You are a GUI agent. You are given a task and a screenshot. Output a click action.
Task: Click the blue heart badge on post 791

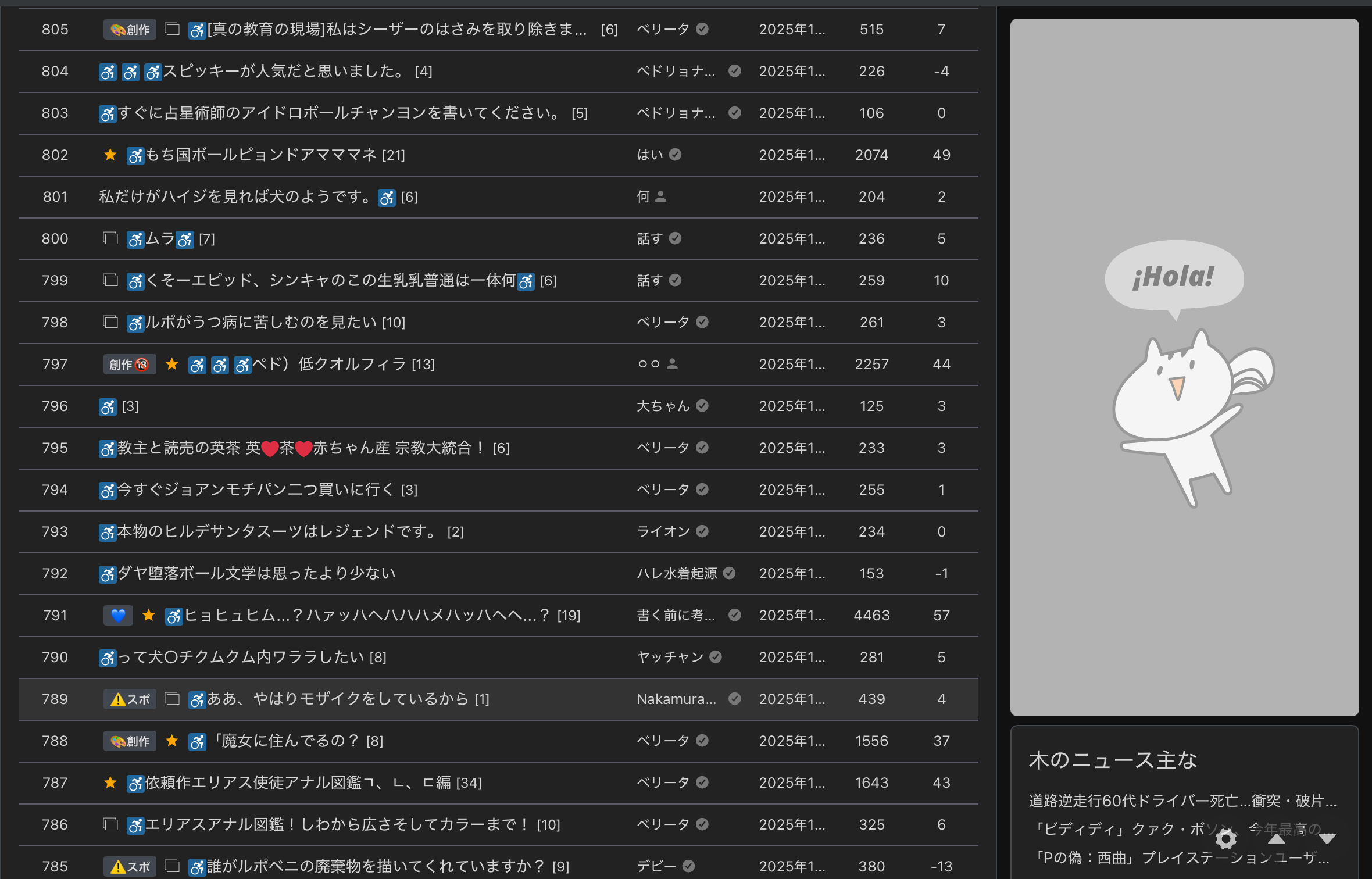pos(118,616)
